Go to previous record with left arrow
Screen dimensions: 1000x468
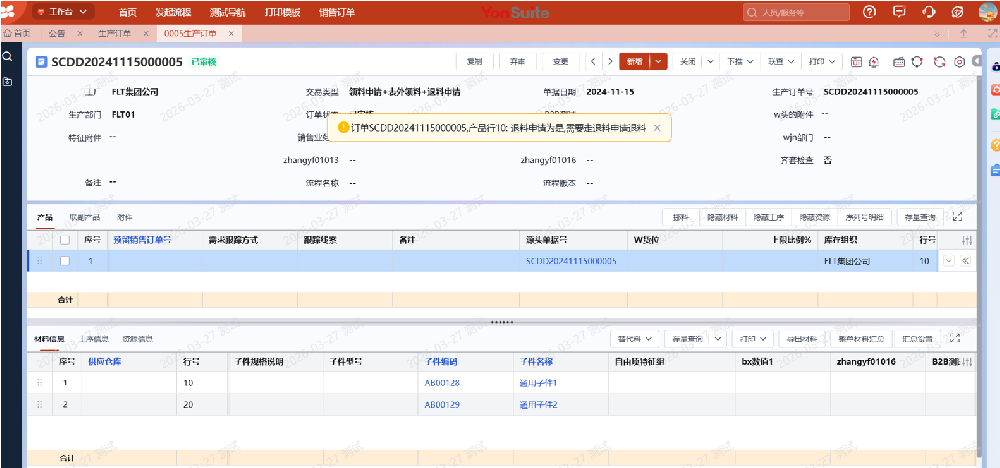pyautogui.click(x=594, y=61)
